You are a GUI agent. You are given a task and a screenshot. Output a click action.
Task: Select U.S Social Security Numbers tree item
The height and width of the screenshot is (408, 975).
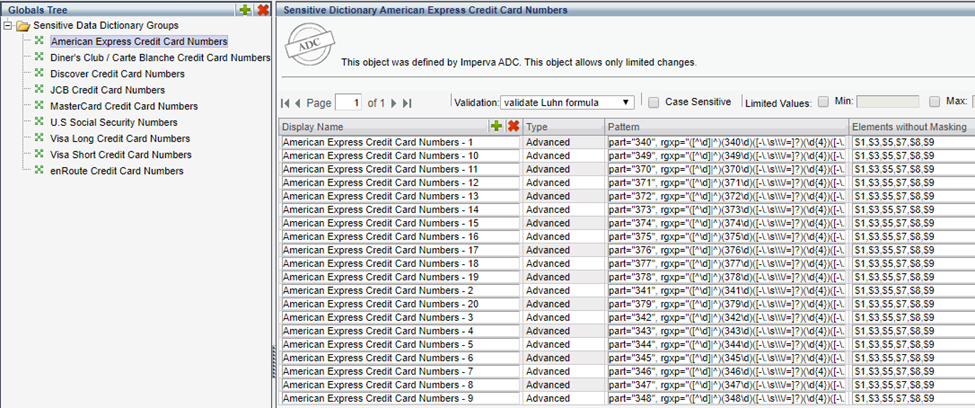pyautogui.click(x=114, y=123)
